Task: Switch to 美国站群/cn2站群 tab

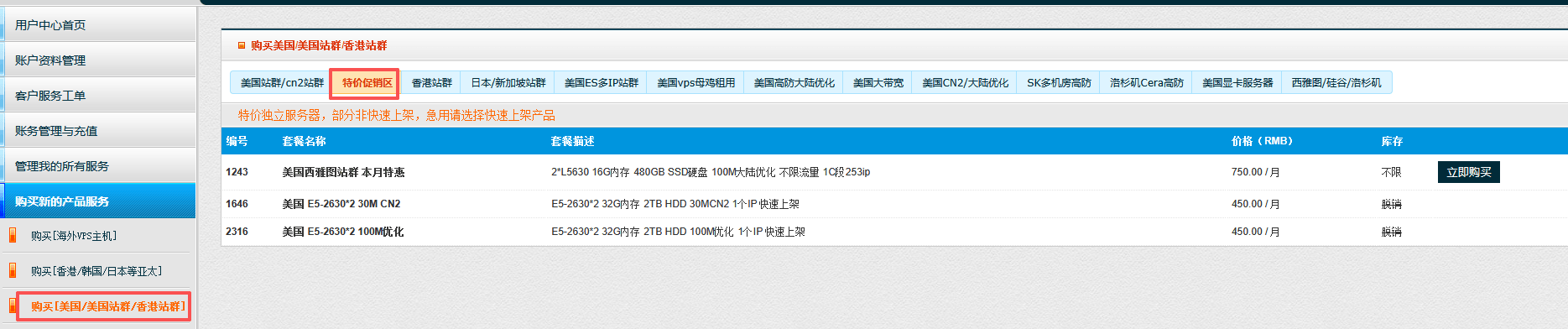Action: (282, 82)
